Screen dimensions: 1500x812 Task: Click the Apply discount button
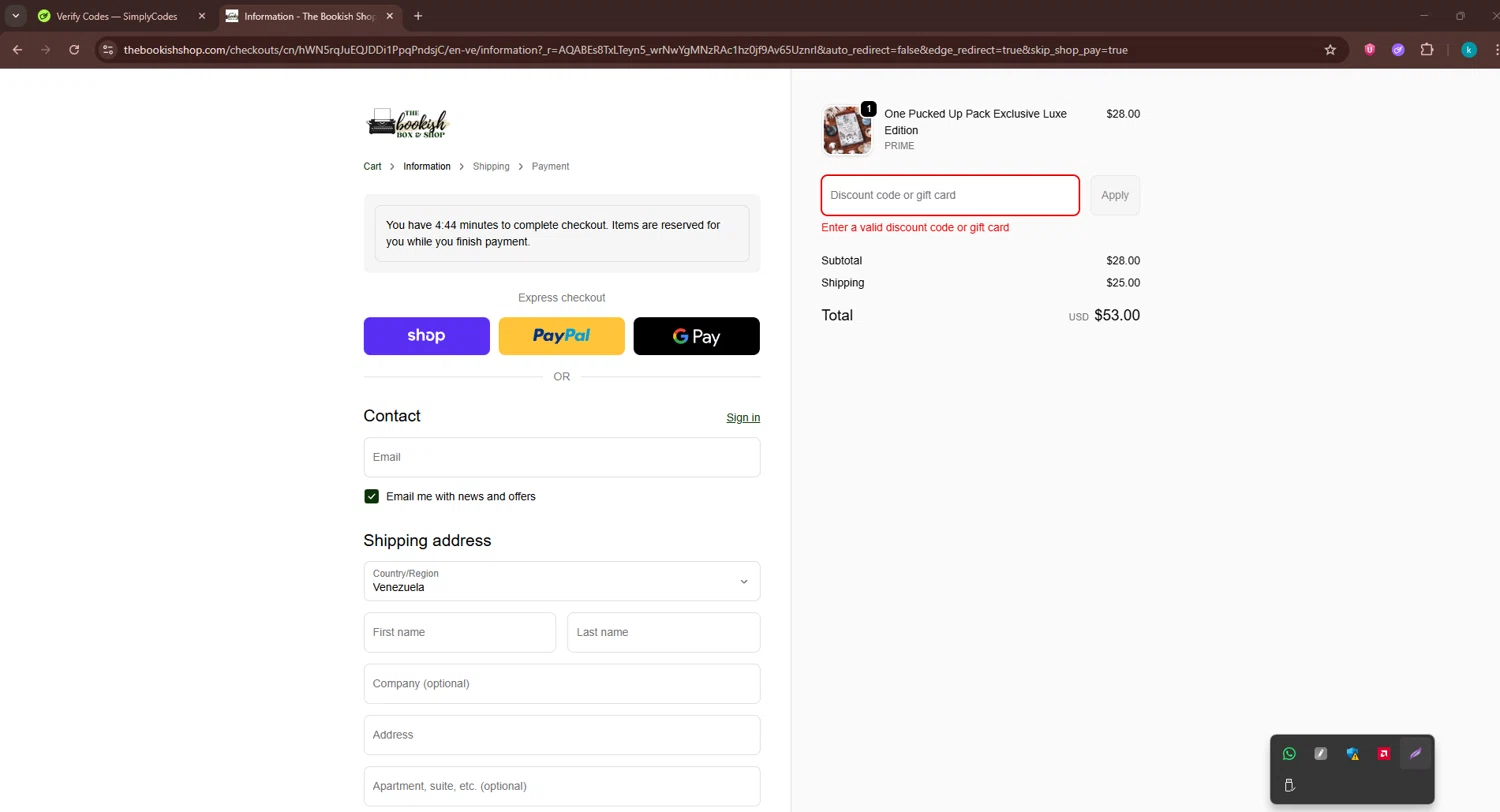click(1115, 195)
